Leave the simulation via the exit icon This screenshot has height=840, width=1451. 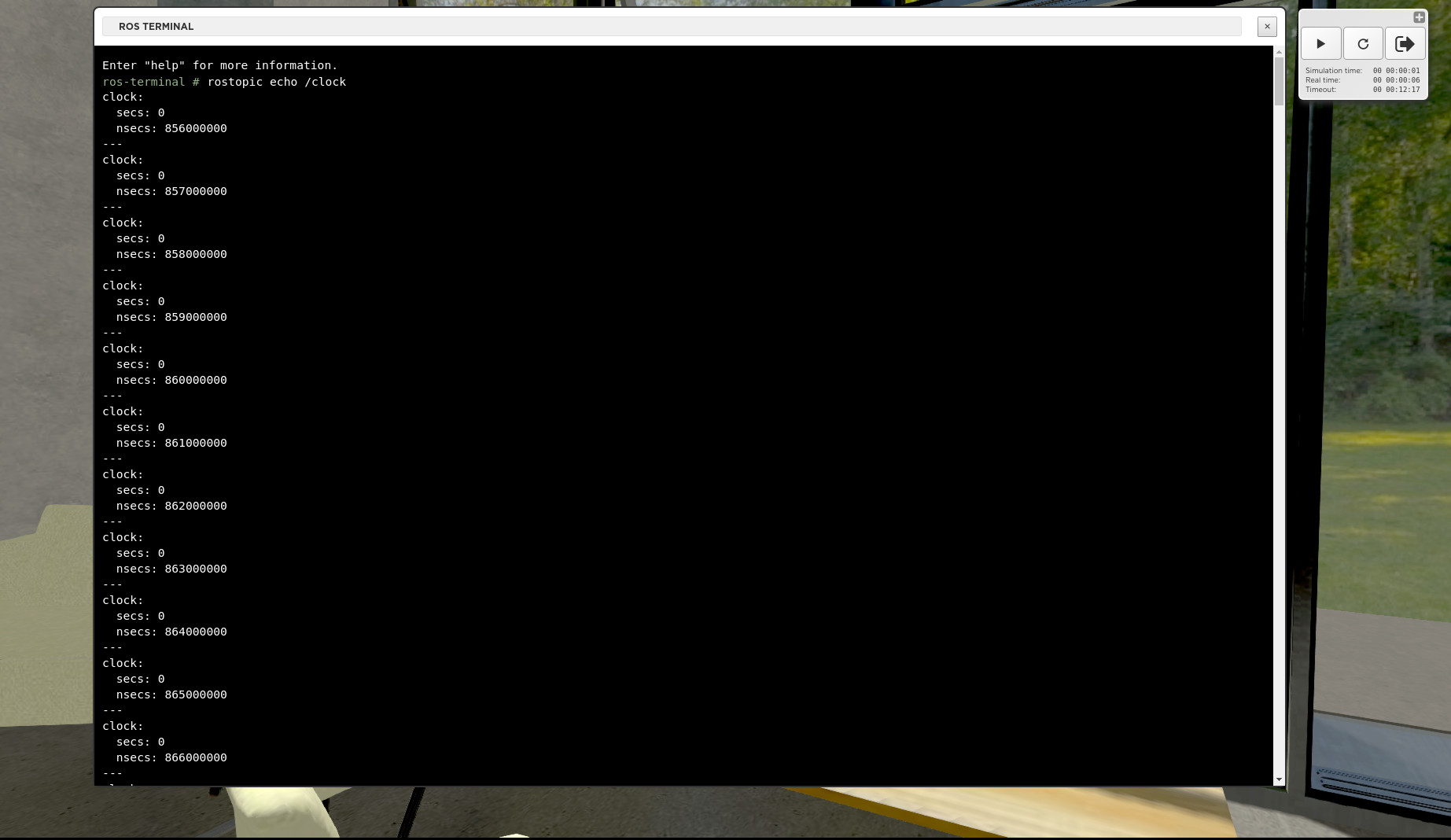(x=1405, y=44)
